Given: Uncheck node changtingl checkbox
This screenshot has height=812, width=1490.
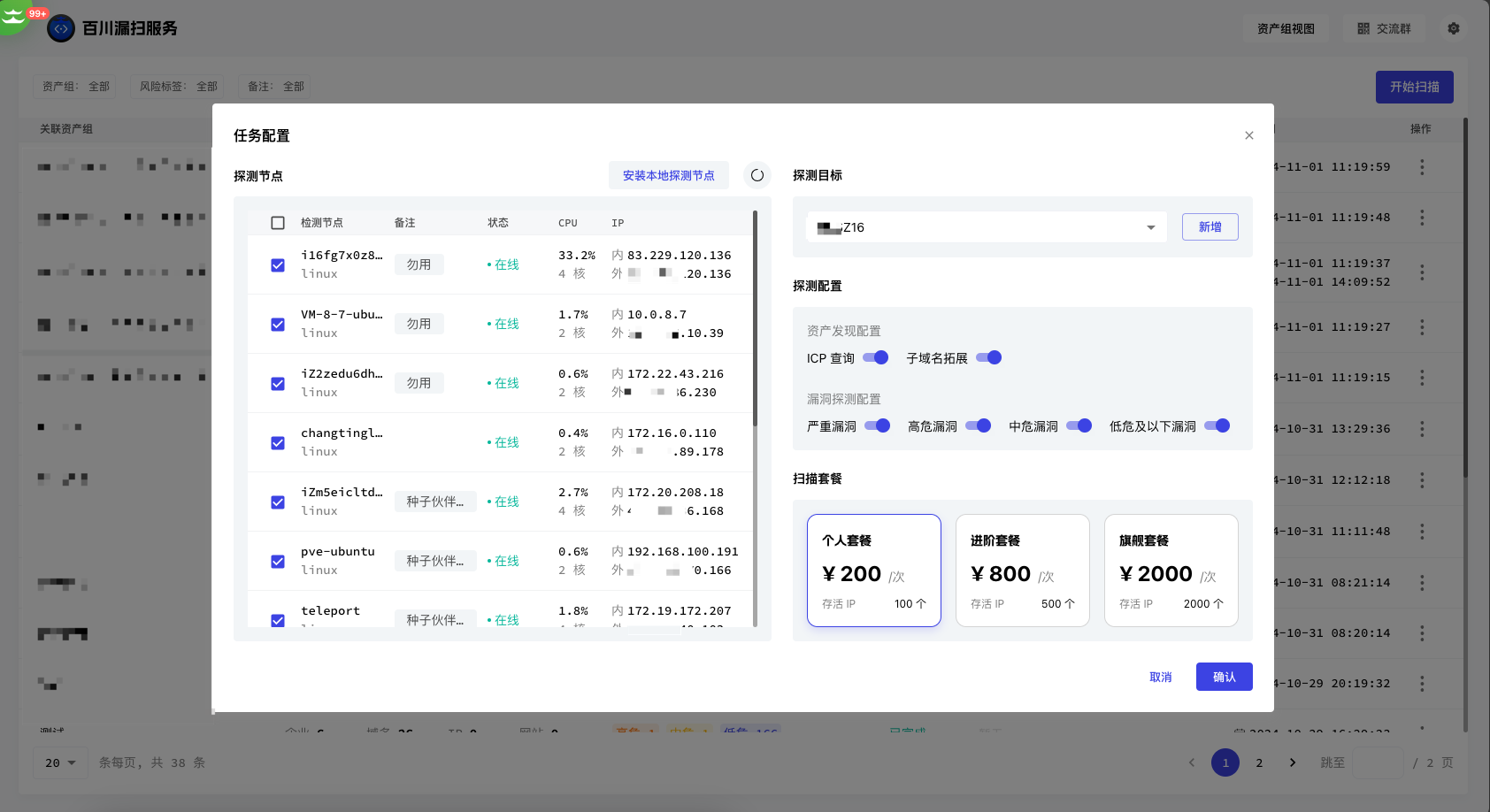Looking at the screenshot, I should pyautogui.click(x=278, y=443).
